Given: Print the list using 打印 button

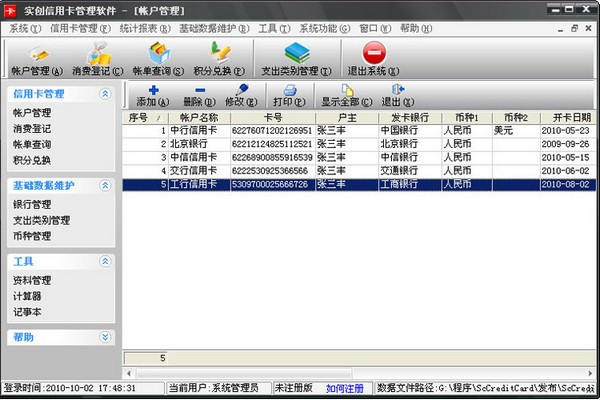Looking at the screenshot, I should pos(289,96).
